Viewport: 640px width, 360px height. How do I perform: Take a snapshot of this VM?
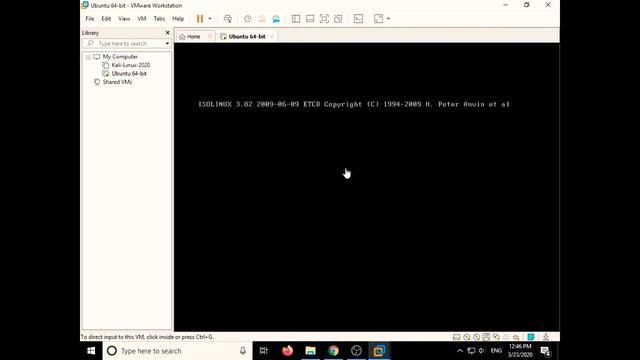[x=247, y=19]
